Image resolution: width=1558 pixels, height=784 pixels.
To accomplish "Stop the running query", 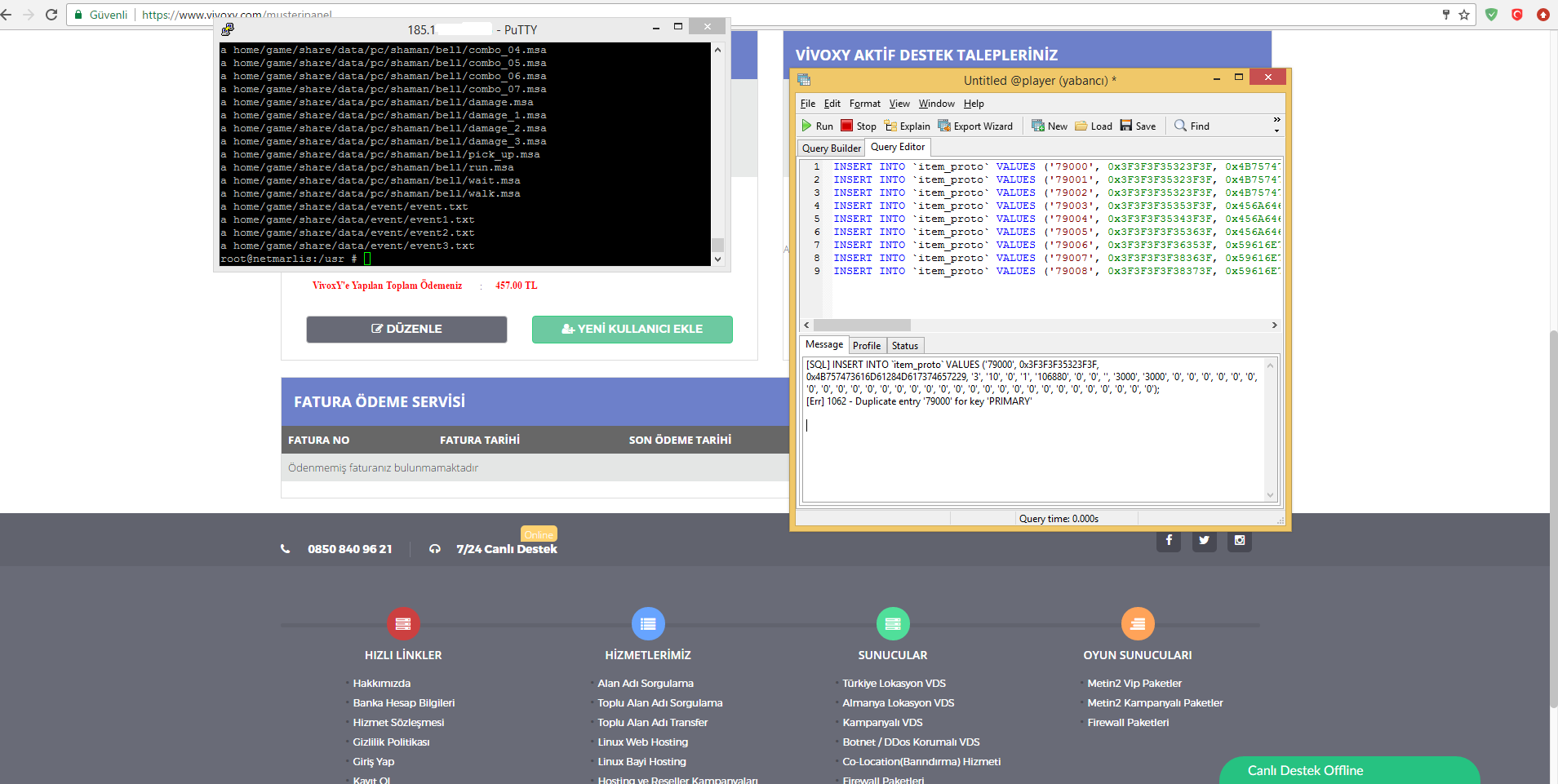I will (859, 126).
